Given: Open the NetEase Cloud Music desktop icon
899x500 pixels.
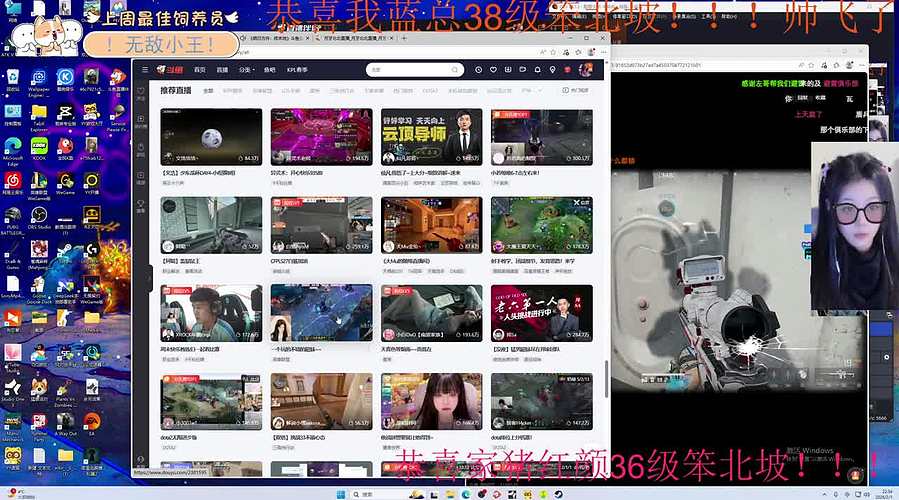Looking at the screenshot, I should pos(13,183).
